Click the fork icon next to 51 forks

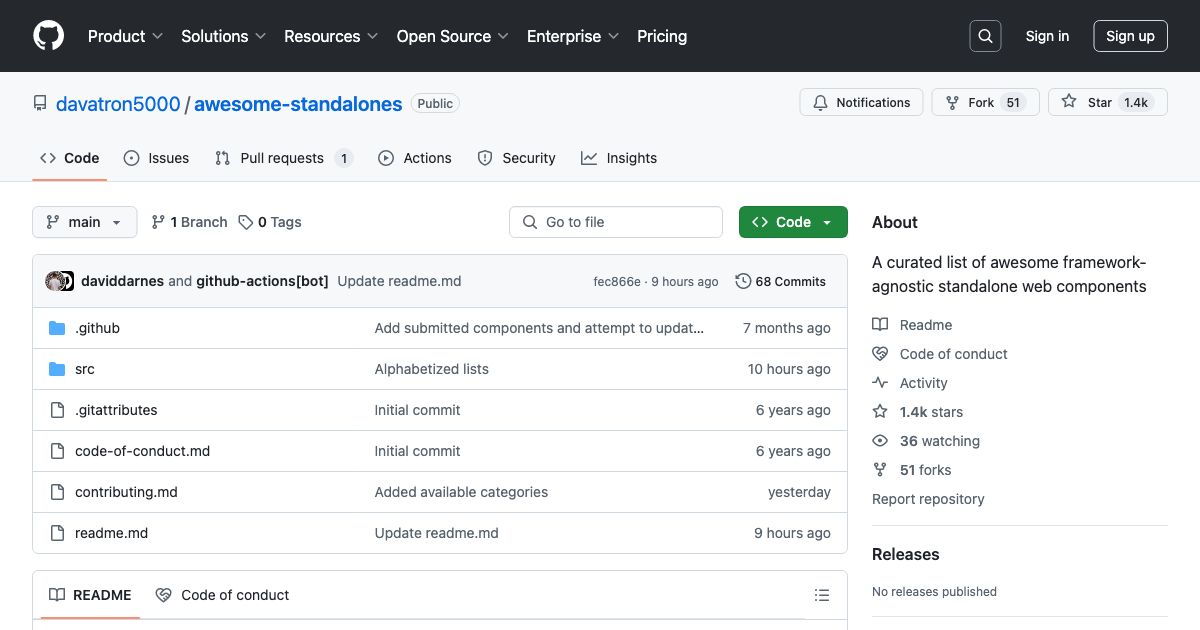tap(880, 469)
